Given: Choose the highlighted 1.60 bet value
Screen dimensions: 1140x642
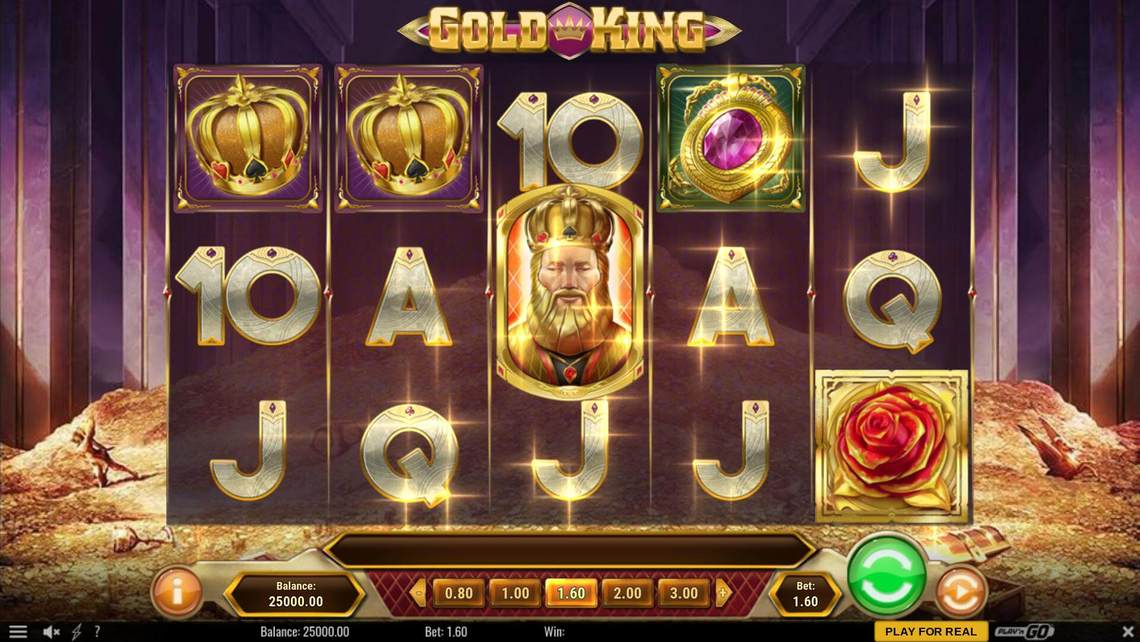Looking at the screenshot, I should 571,593.
